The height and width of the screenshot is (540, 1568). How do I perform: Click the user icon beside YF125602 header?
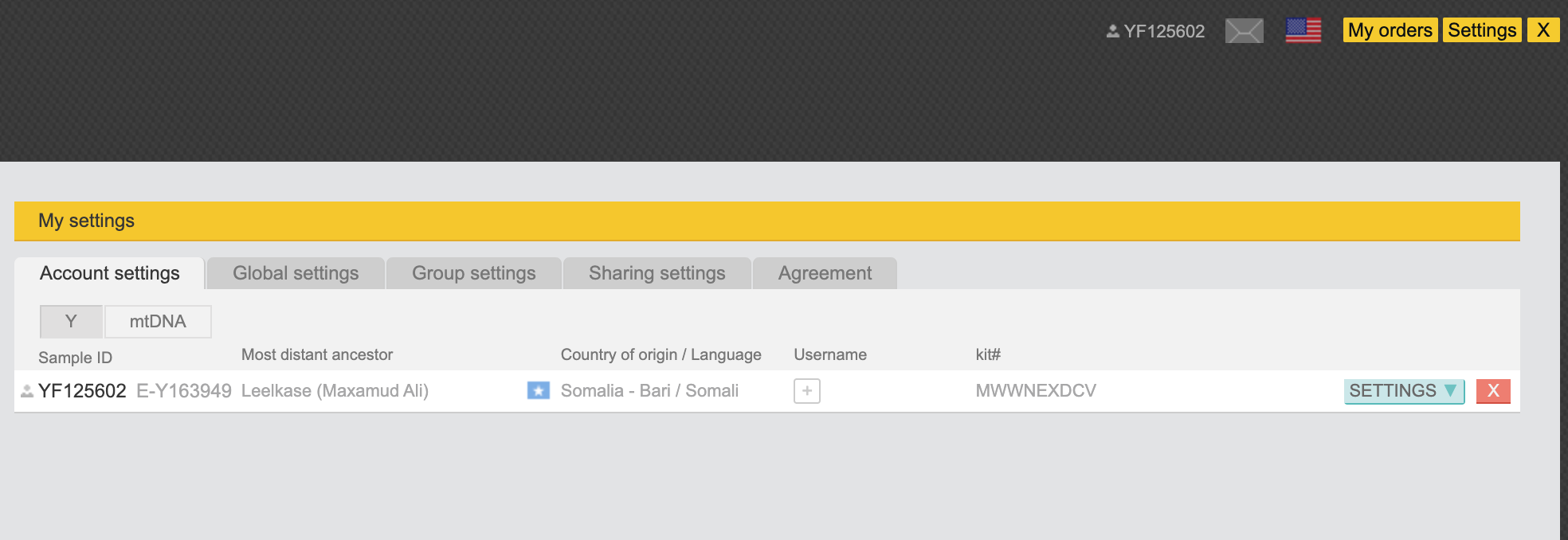(x=1112, y=32)
